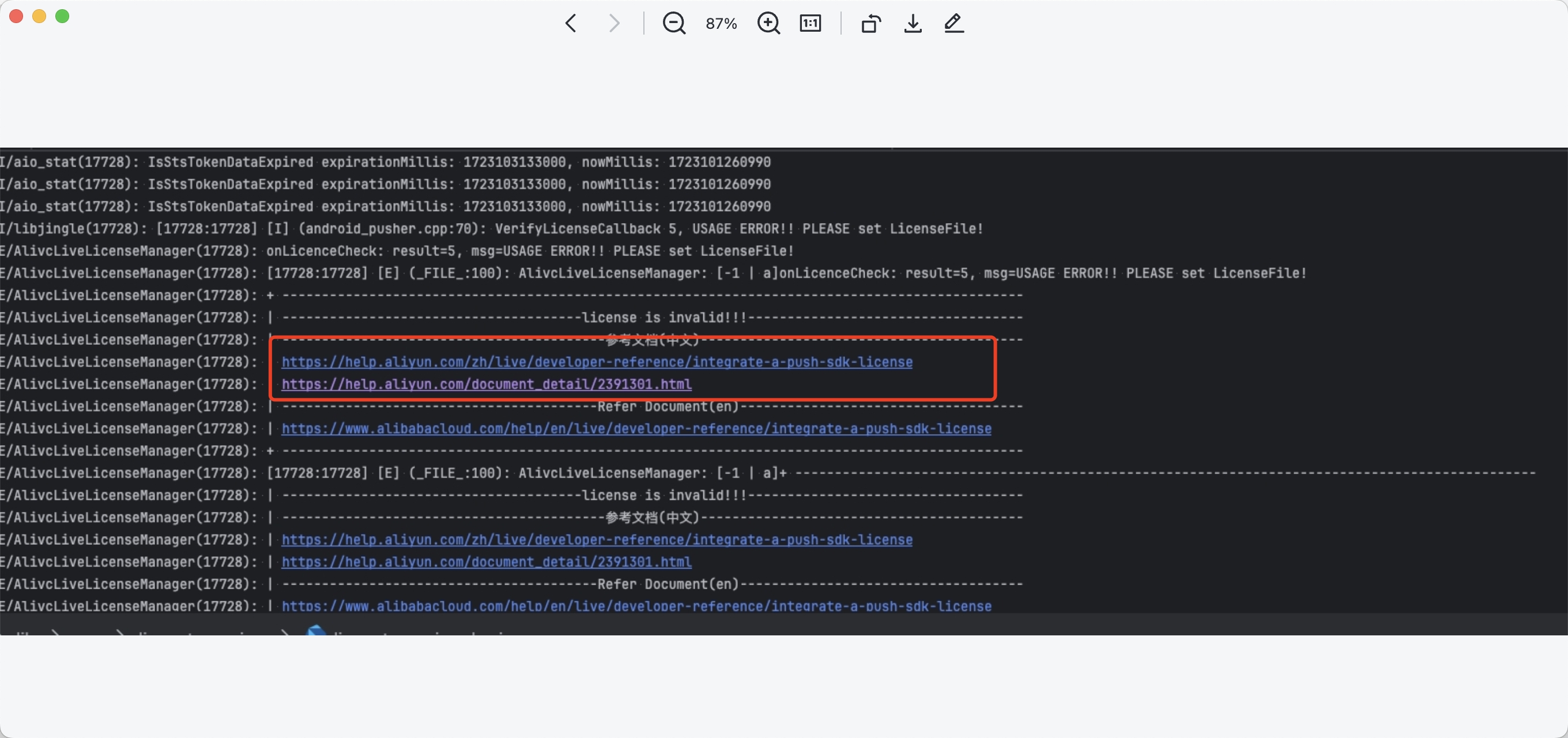Click the VerifyLicenseCallback libjingle log line
1568x738 pixels.
point(491,228)
